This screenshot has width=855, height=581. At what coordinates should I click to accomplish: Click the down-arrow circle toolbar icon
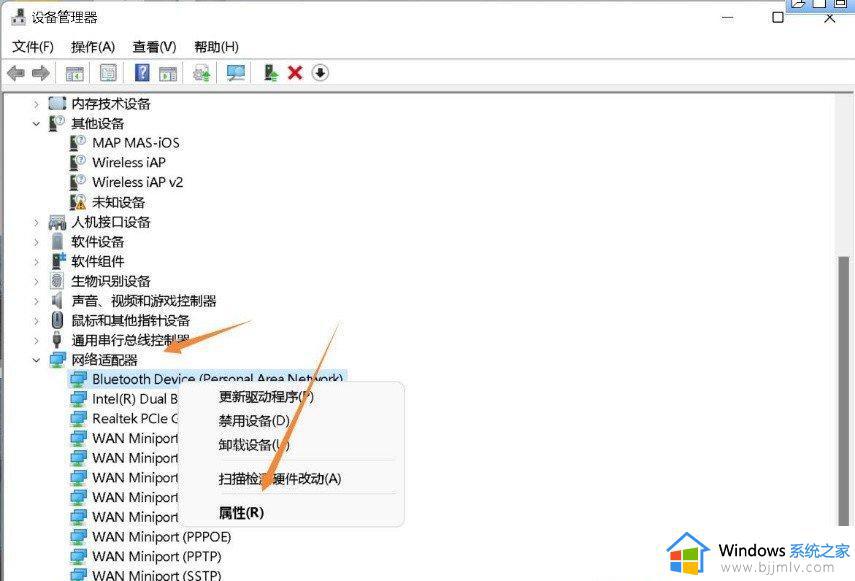tap(320, 72)
